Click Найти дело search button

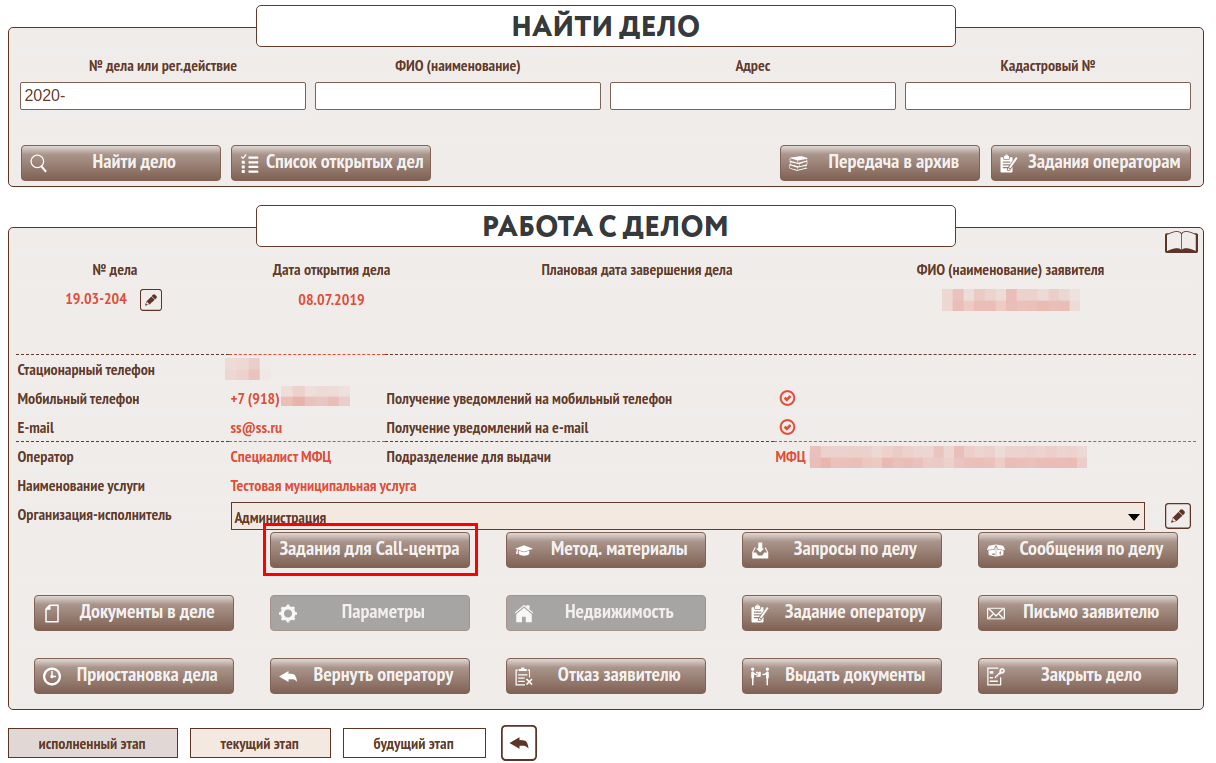coord(121,163)
